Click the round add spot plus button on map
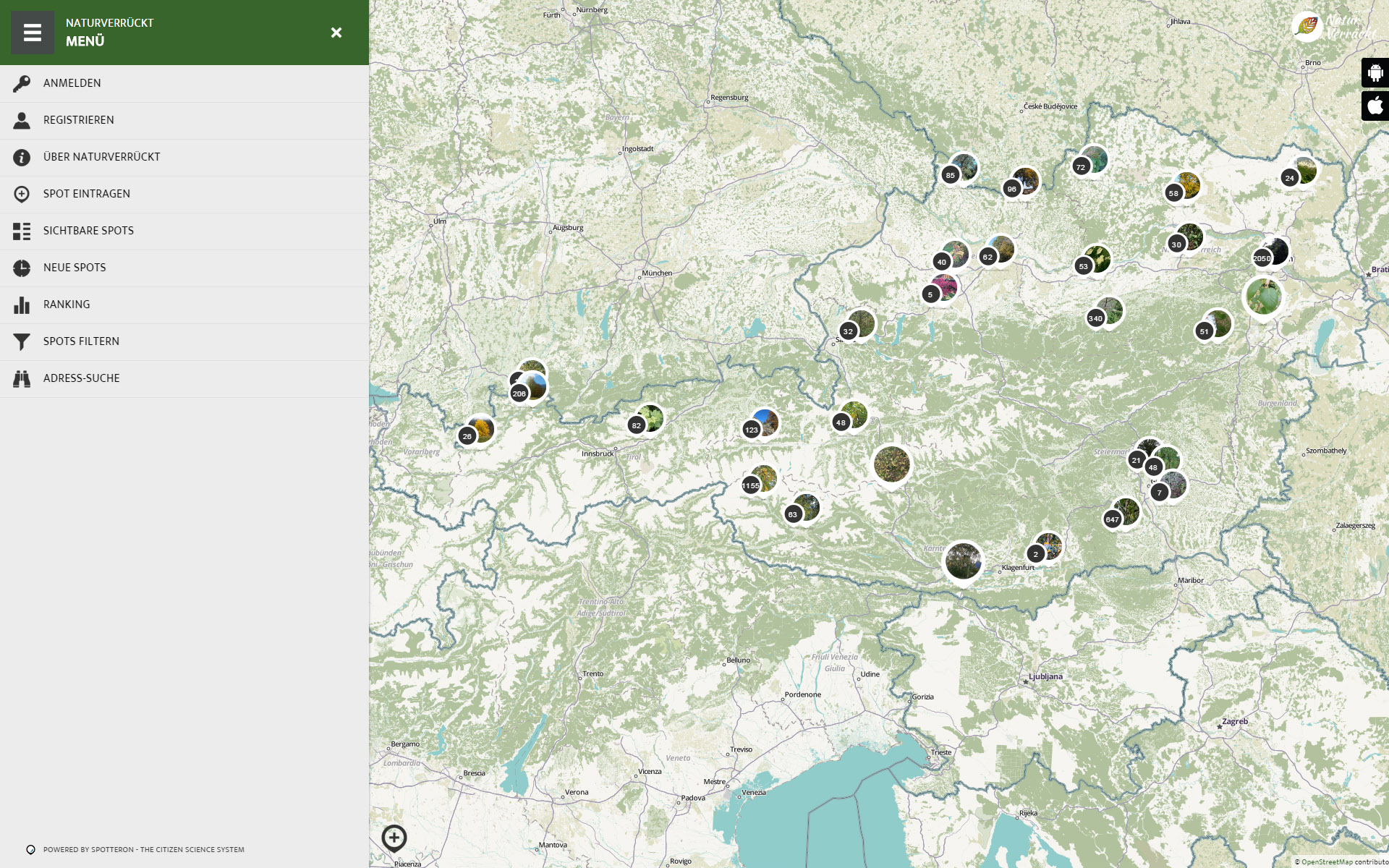 coord(394,838)
